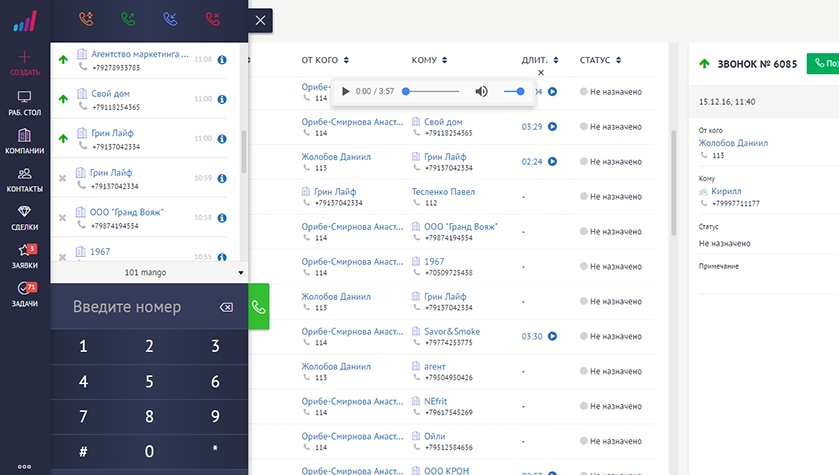Play recording of 03:29 call

click(552, 127)
